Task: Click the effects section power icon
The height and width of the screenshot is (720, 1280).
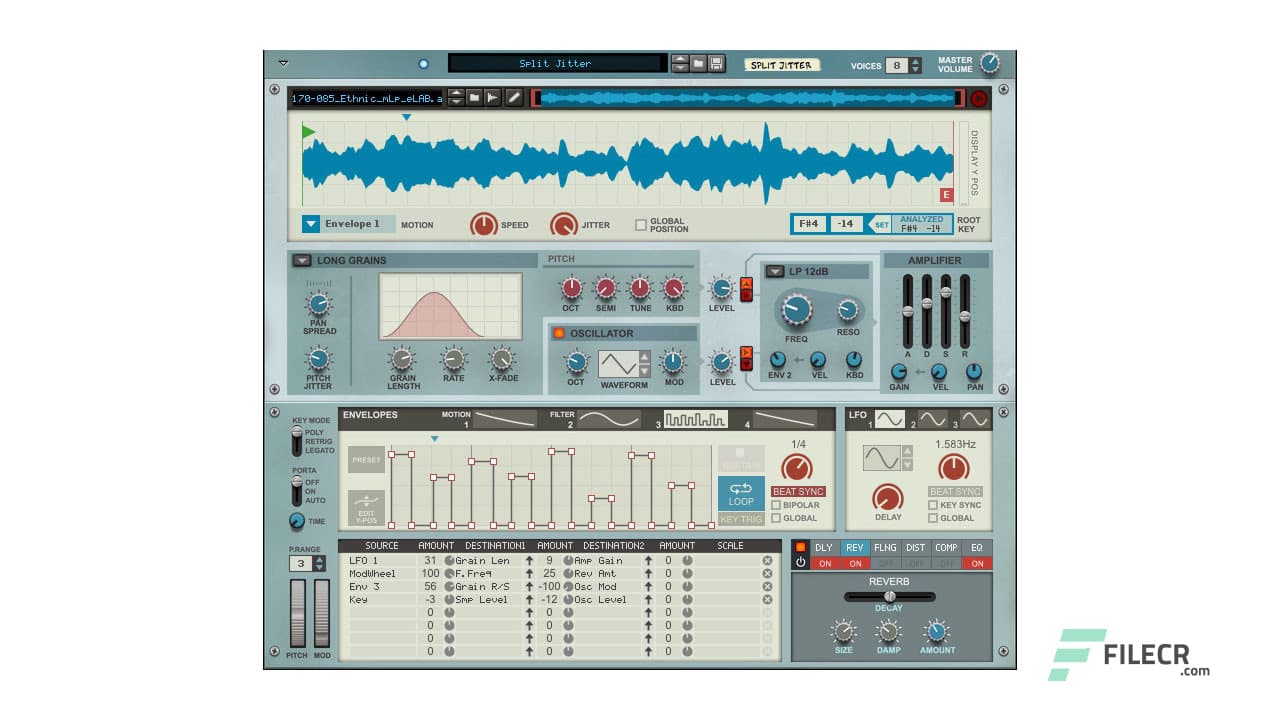Action: [x=799, y=556]
